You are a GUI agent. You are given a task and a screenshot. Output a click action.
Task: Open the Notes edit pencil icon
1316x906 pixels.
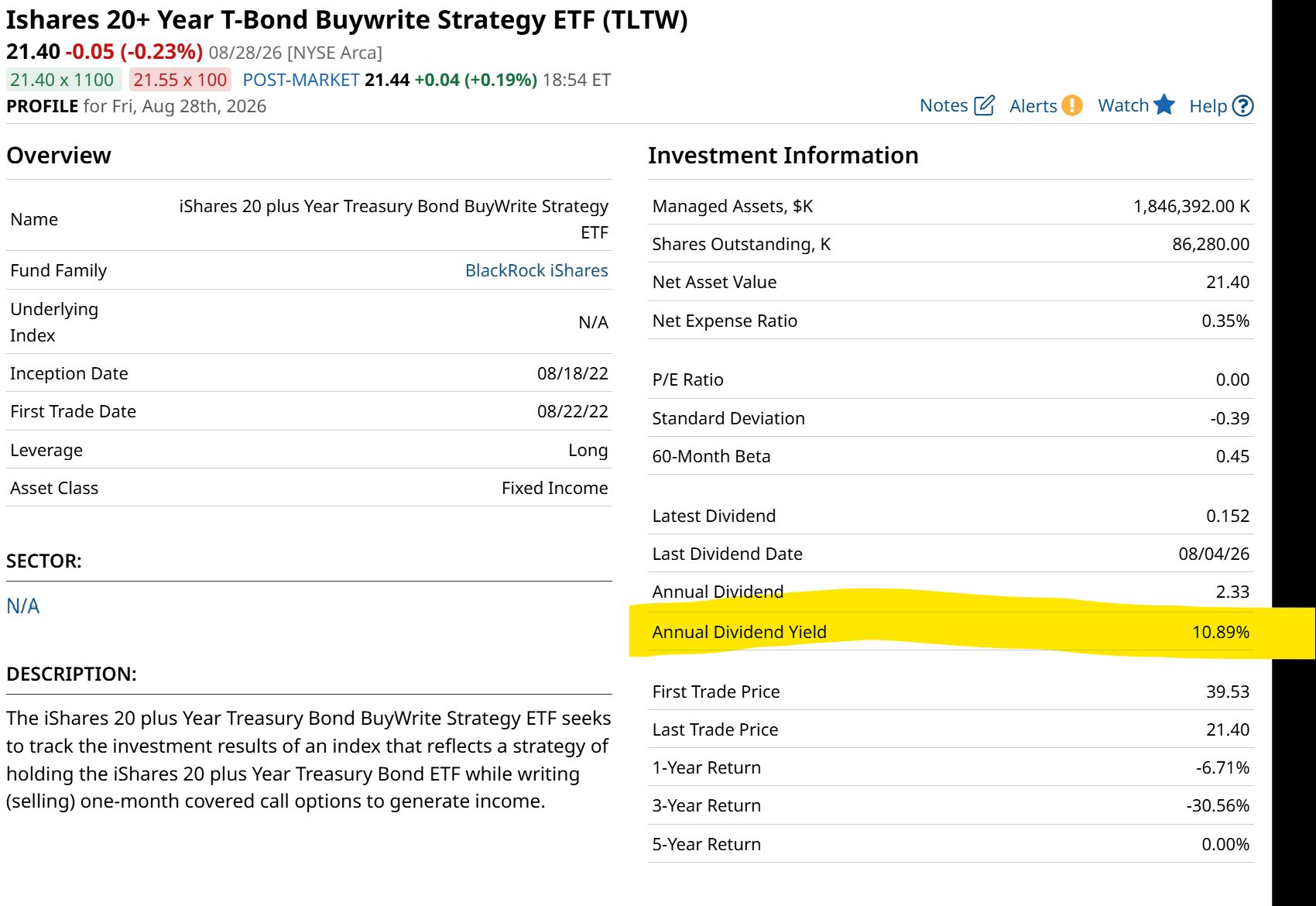984,105
